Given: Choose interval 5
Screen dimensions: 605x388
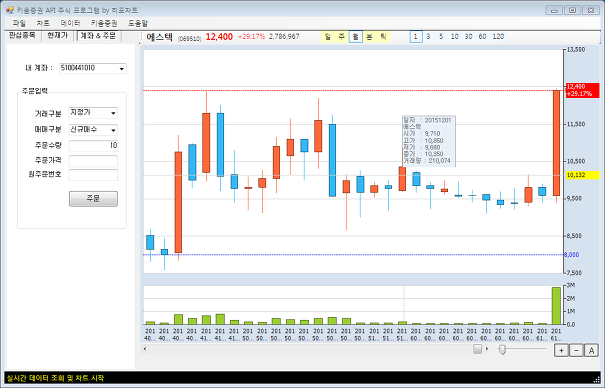Looking at the screenshot, I should tap(441, 37).
